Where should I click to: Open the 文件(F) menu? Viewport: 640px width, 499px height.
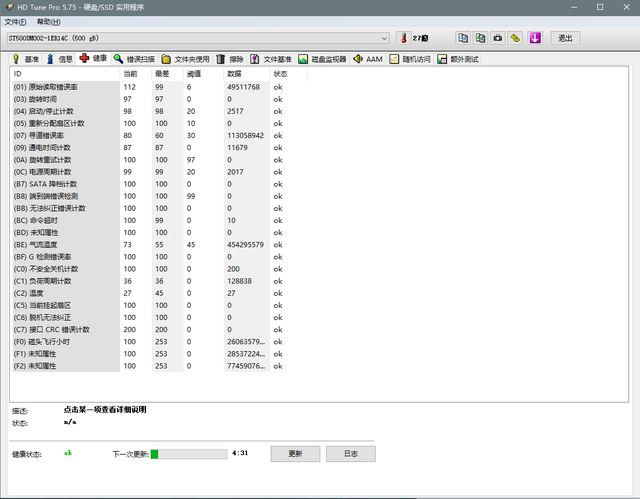[x=16, y=22]
